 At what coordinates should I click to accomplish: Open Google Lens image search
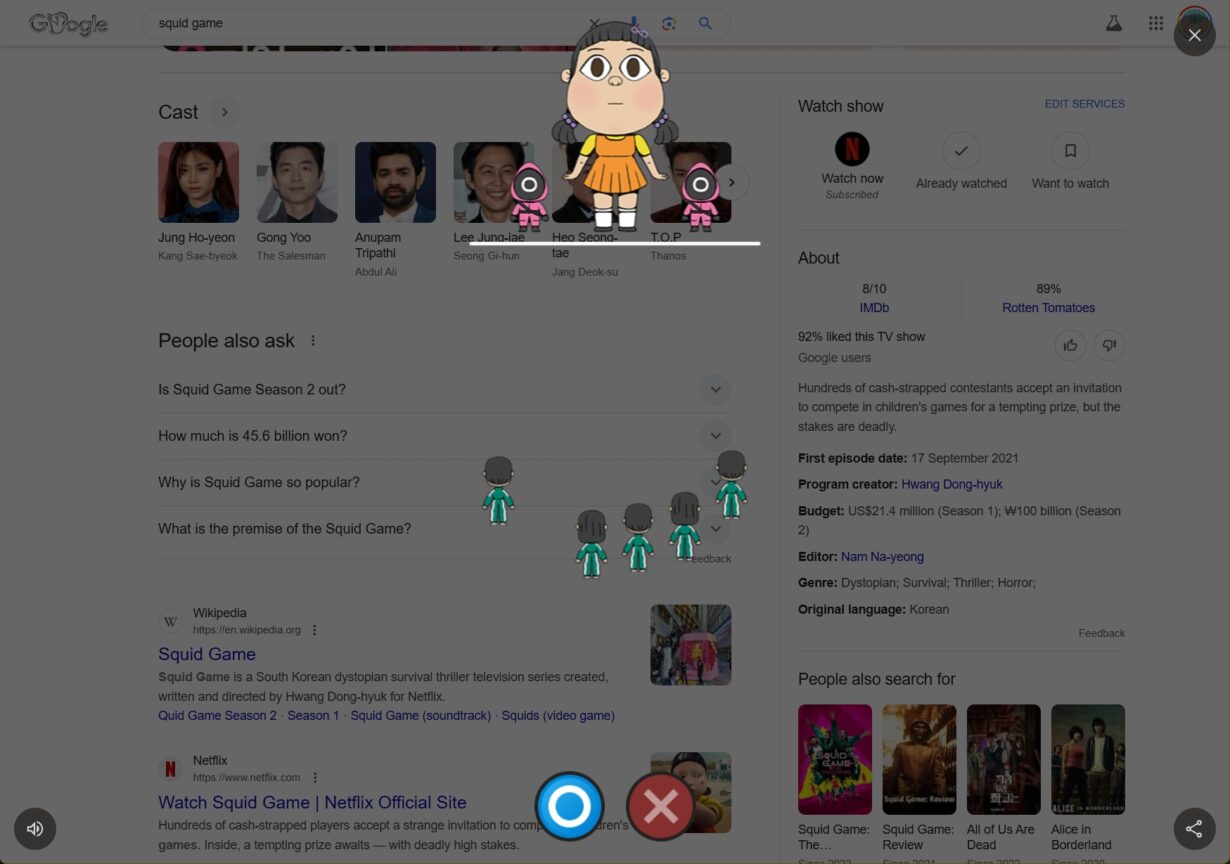tap(668, 22)
